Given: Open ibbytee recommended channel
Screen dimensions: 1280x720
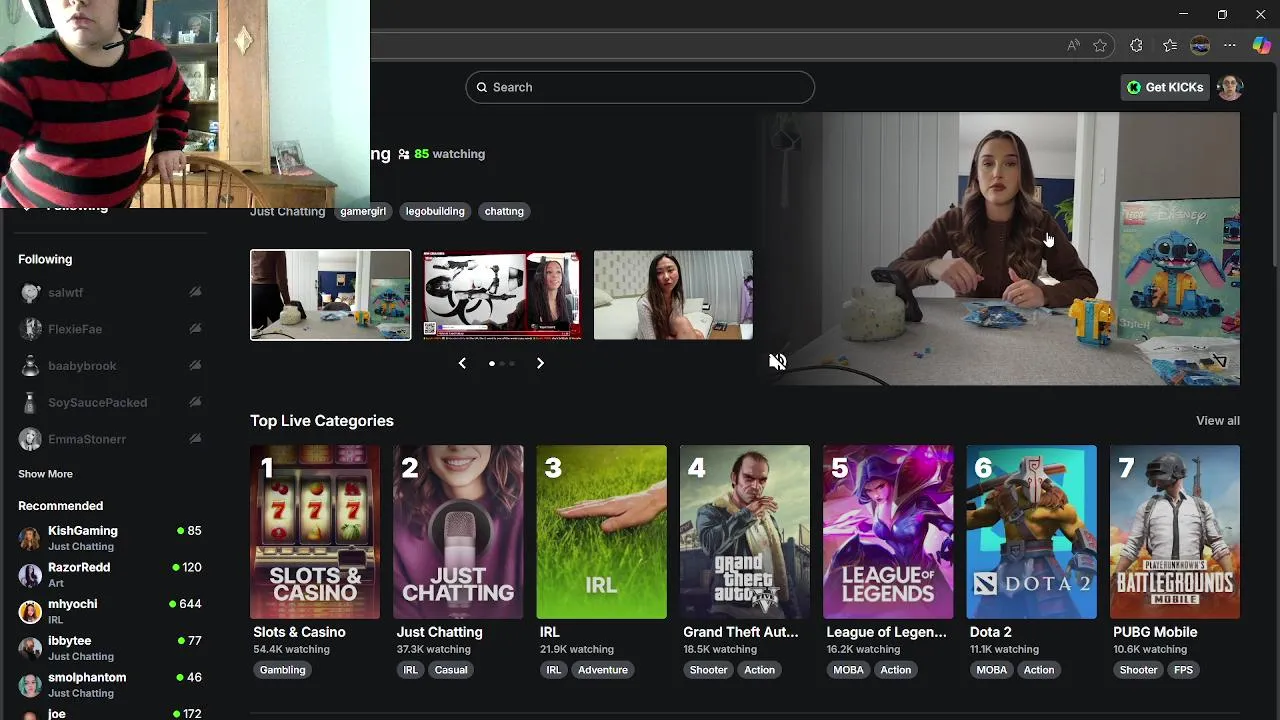Looking at the screenshot, I should [x=110, y=648].
